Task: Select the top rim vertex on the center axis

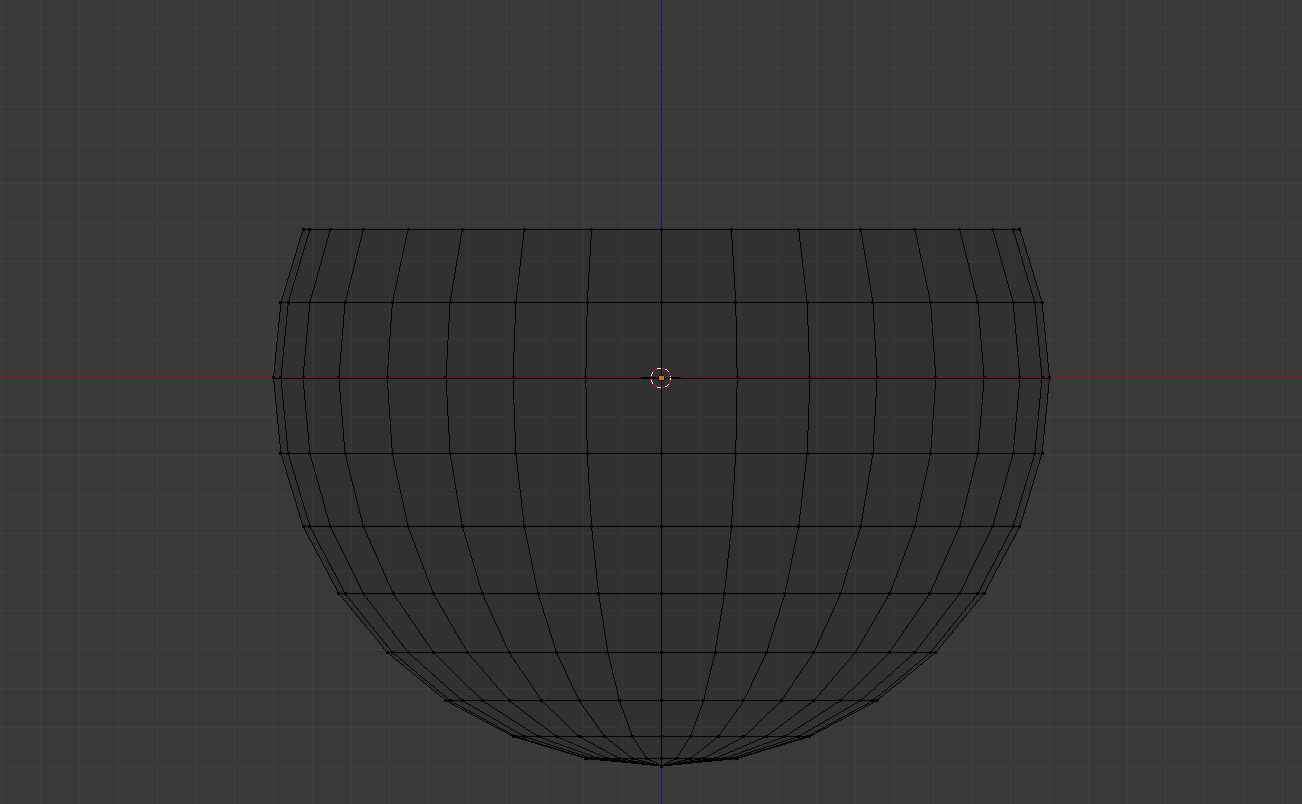Action: 661,229
